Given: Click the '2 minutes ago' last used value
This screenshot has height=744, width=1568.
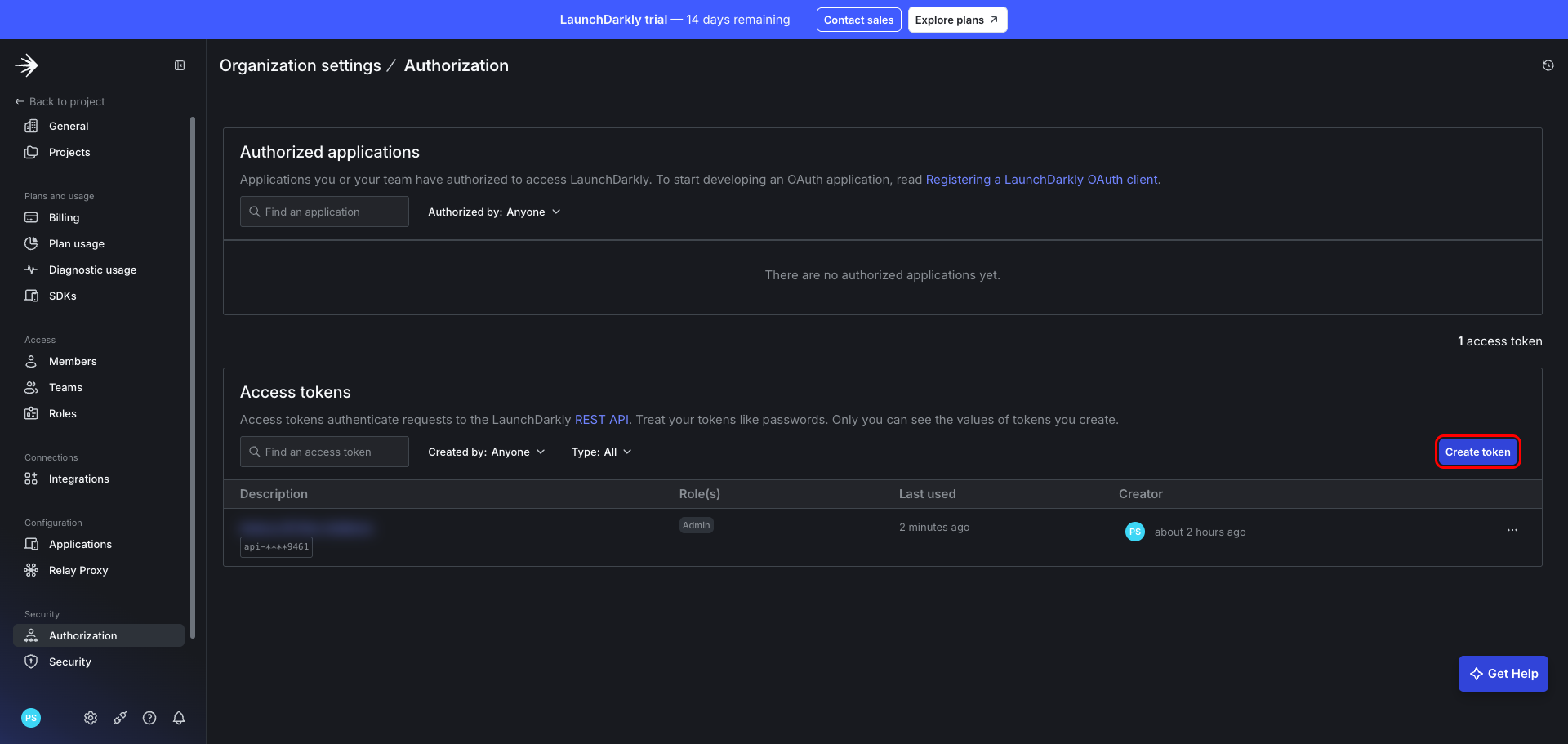Looking at the screenshot, I should (934, 528).
